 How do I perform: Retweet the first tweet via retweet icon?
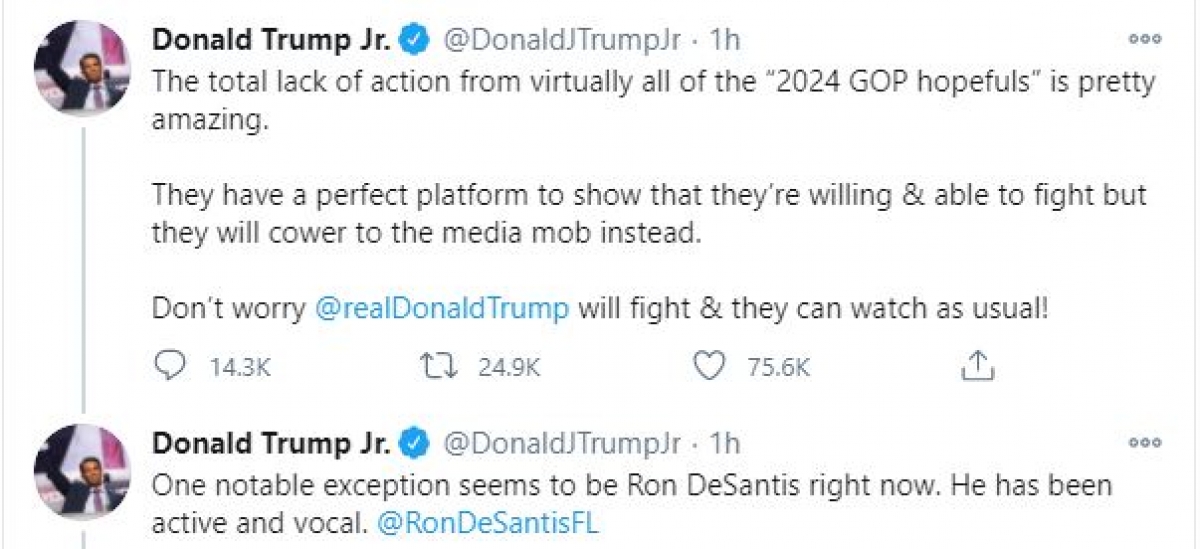[441, 367]
